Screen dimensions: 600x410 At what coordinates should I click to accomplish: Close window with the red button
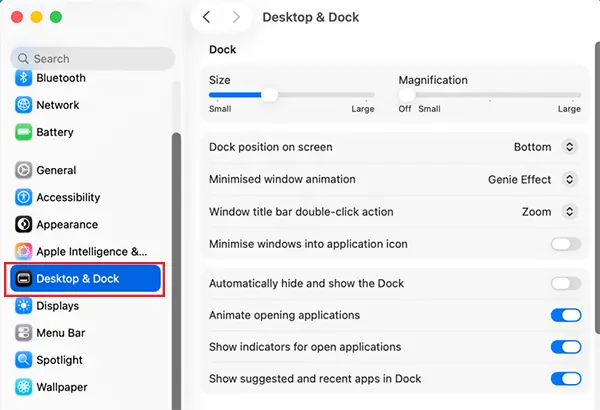coord(17,17)
